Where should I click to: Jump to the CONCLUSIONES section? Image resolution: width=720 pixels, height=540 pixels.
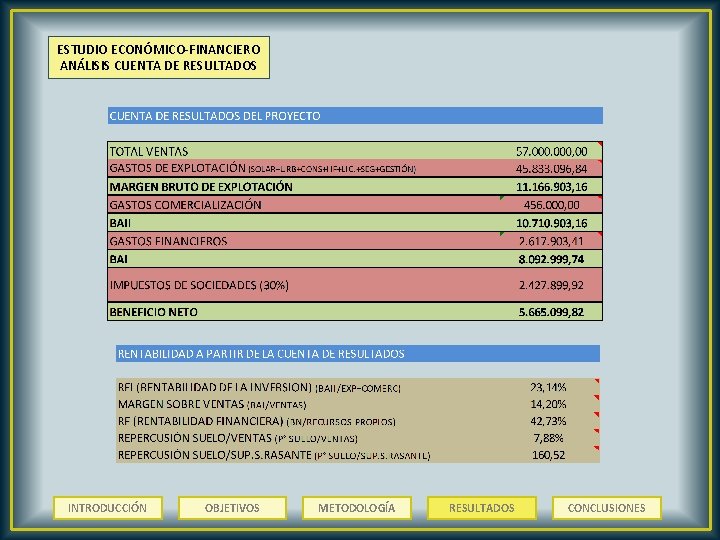pos(607,508)
